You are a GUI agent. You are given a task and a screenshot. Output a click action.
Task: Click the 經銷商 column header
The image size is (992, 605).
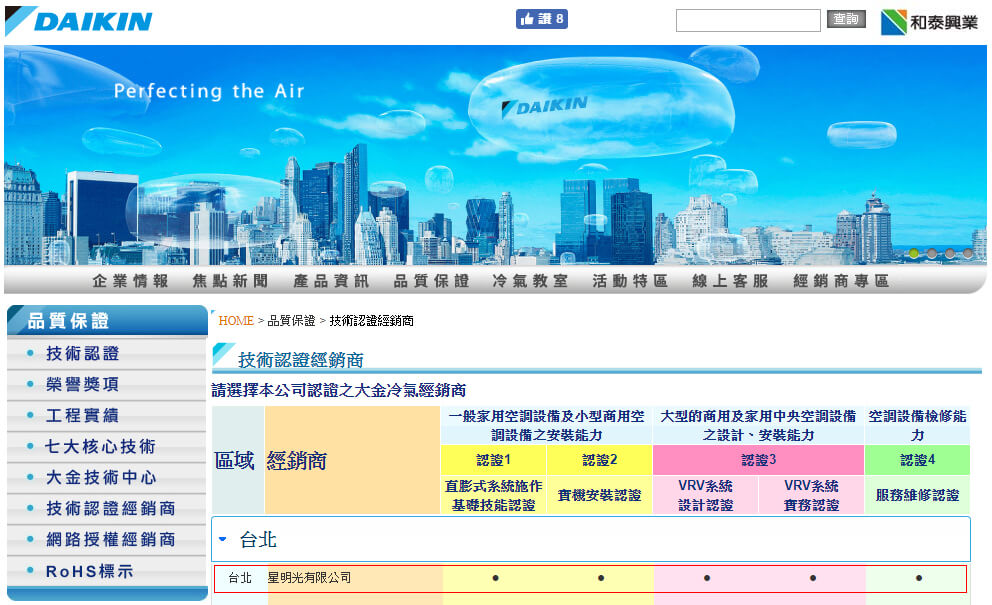coord(352,460)
